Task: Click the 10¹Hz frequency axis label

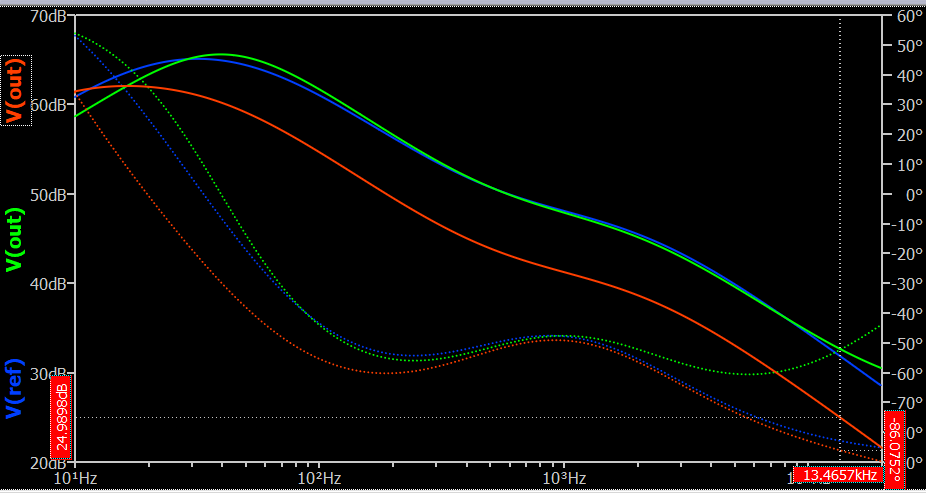Action: 75,476
